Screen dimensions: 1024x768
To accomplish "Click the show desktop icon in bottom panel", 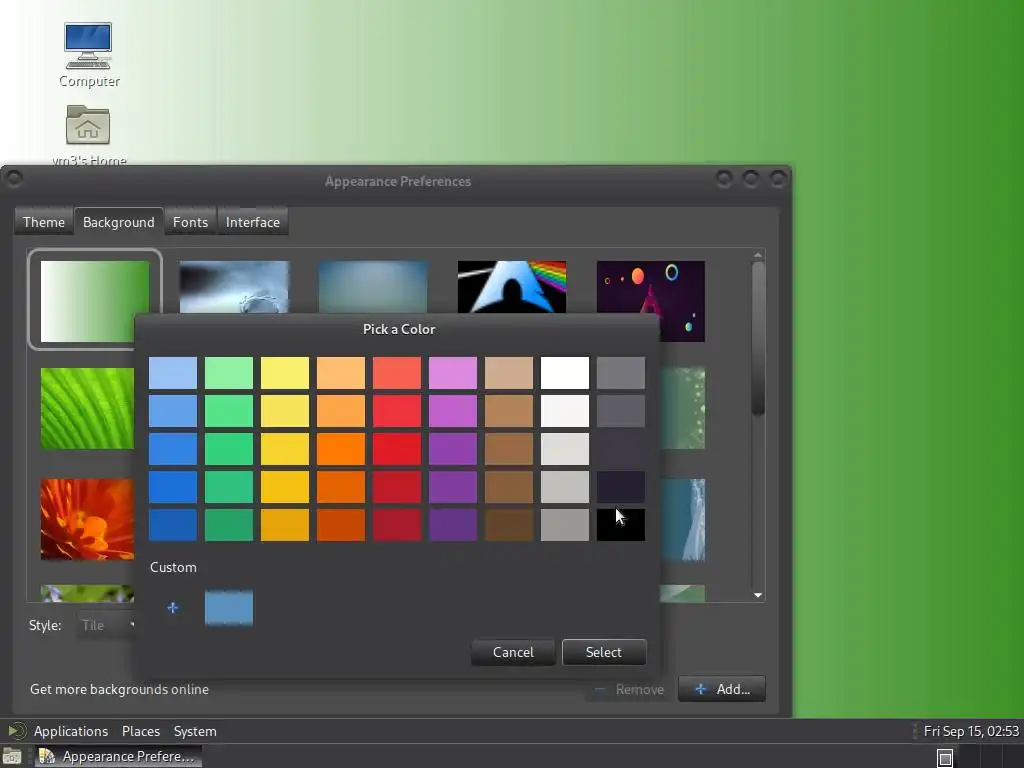I will point(12,756).
